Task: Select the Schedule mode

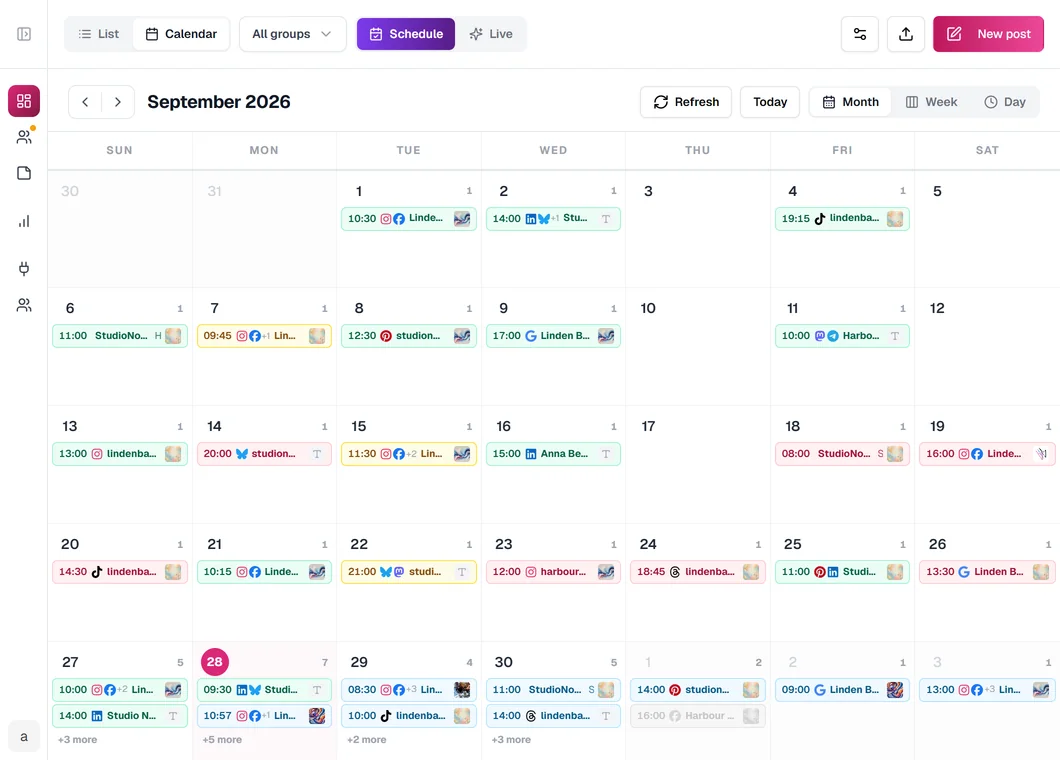Action: pyautogui.click(x=406, y=34)
